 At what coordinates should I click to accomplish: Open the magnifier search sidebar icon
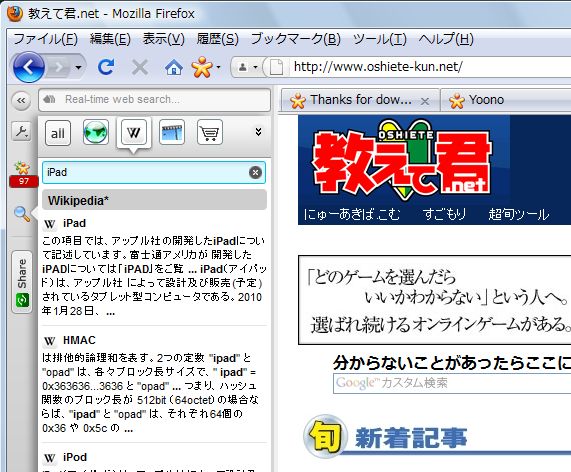(22, 214)
